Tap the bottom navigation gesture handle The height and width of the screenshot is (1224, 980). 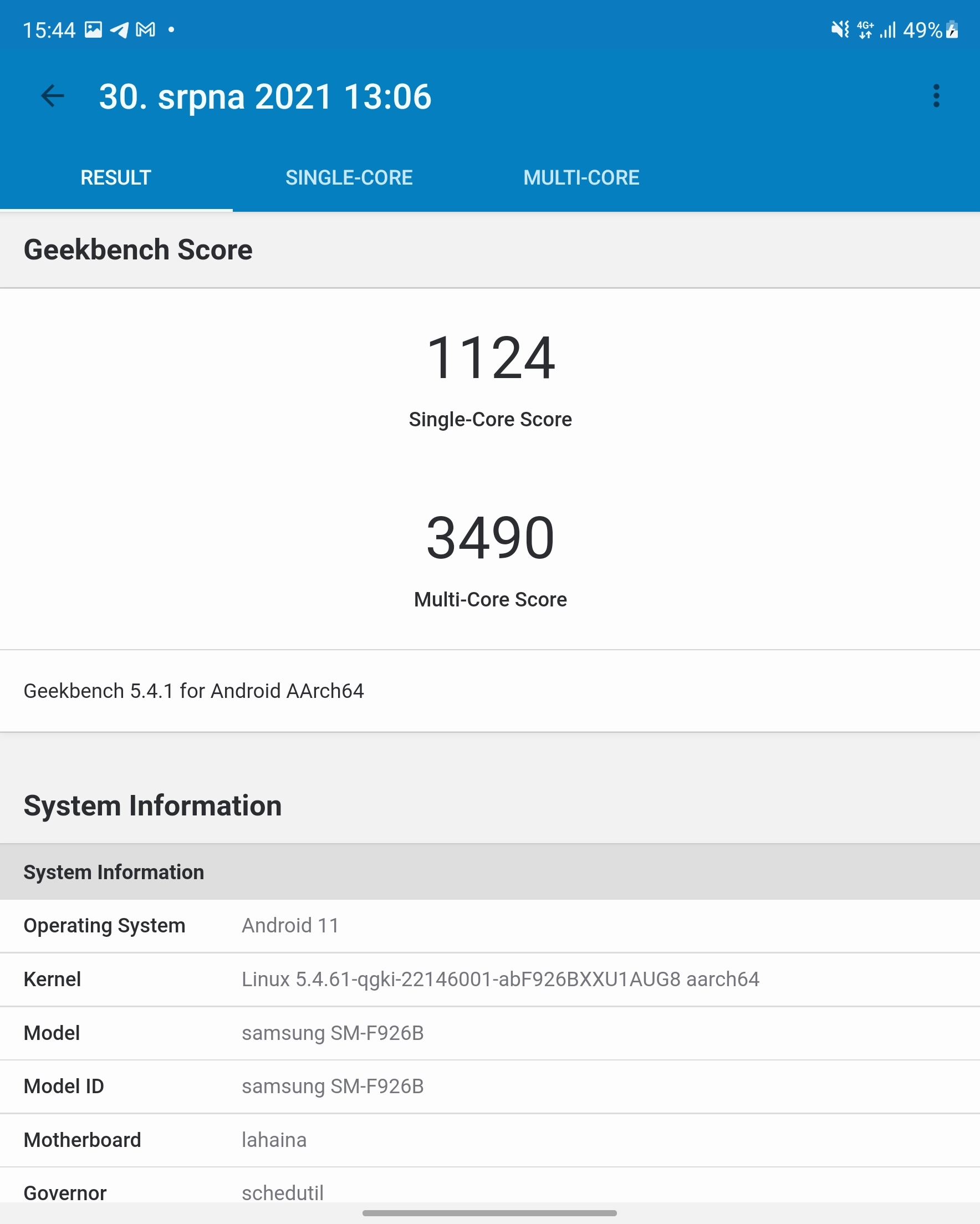(x=489, y=1213)
